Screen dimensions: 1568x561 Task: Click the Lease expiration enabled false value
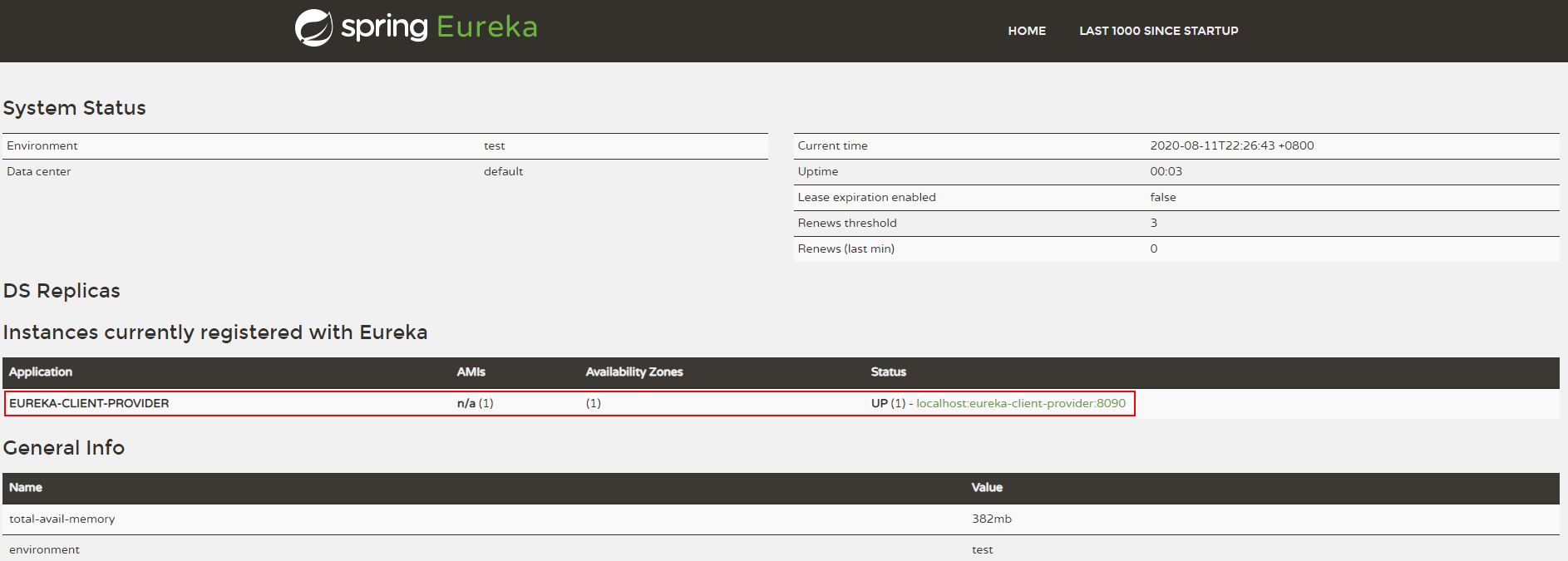[x=1162, y=197]
